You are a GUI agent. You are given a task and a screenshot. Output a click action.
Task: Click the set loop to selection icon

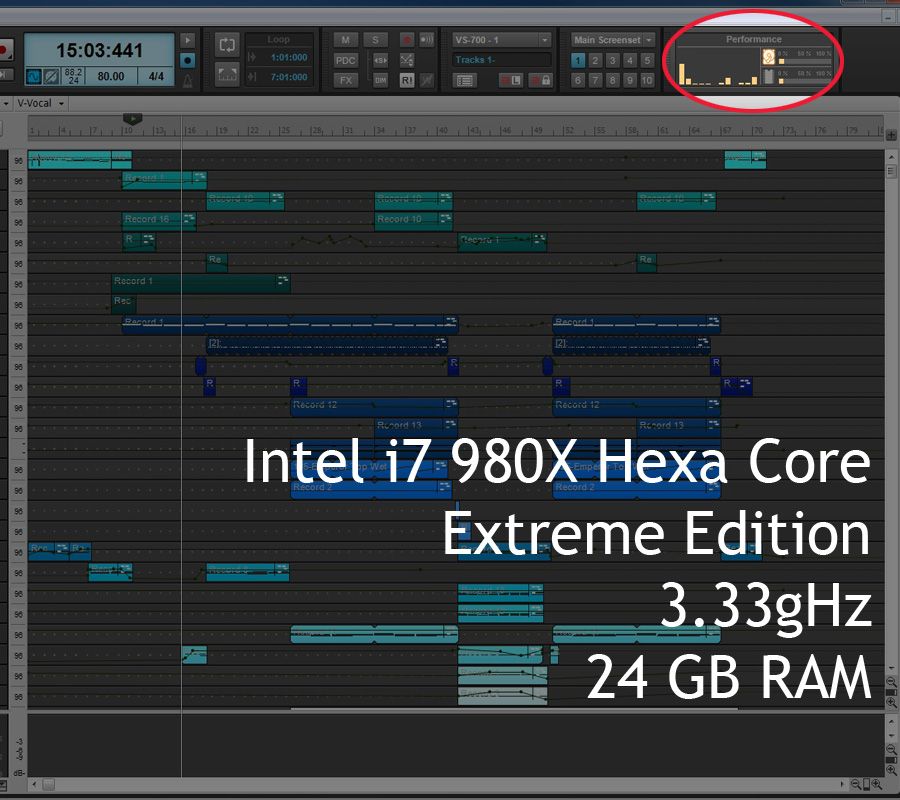(x=226, y=74)
